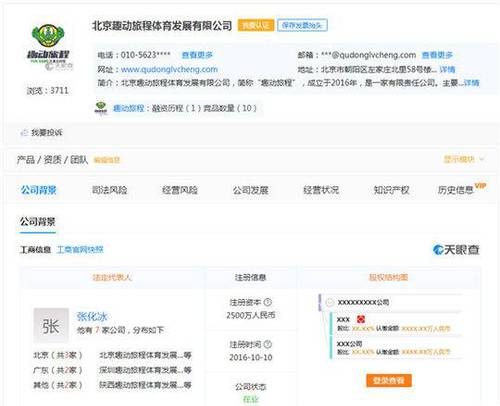Viewport: 500px width, 406px height.
Task: Click the orange 我要认证 badge
Action: click(256, 25)
